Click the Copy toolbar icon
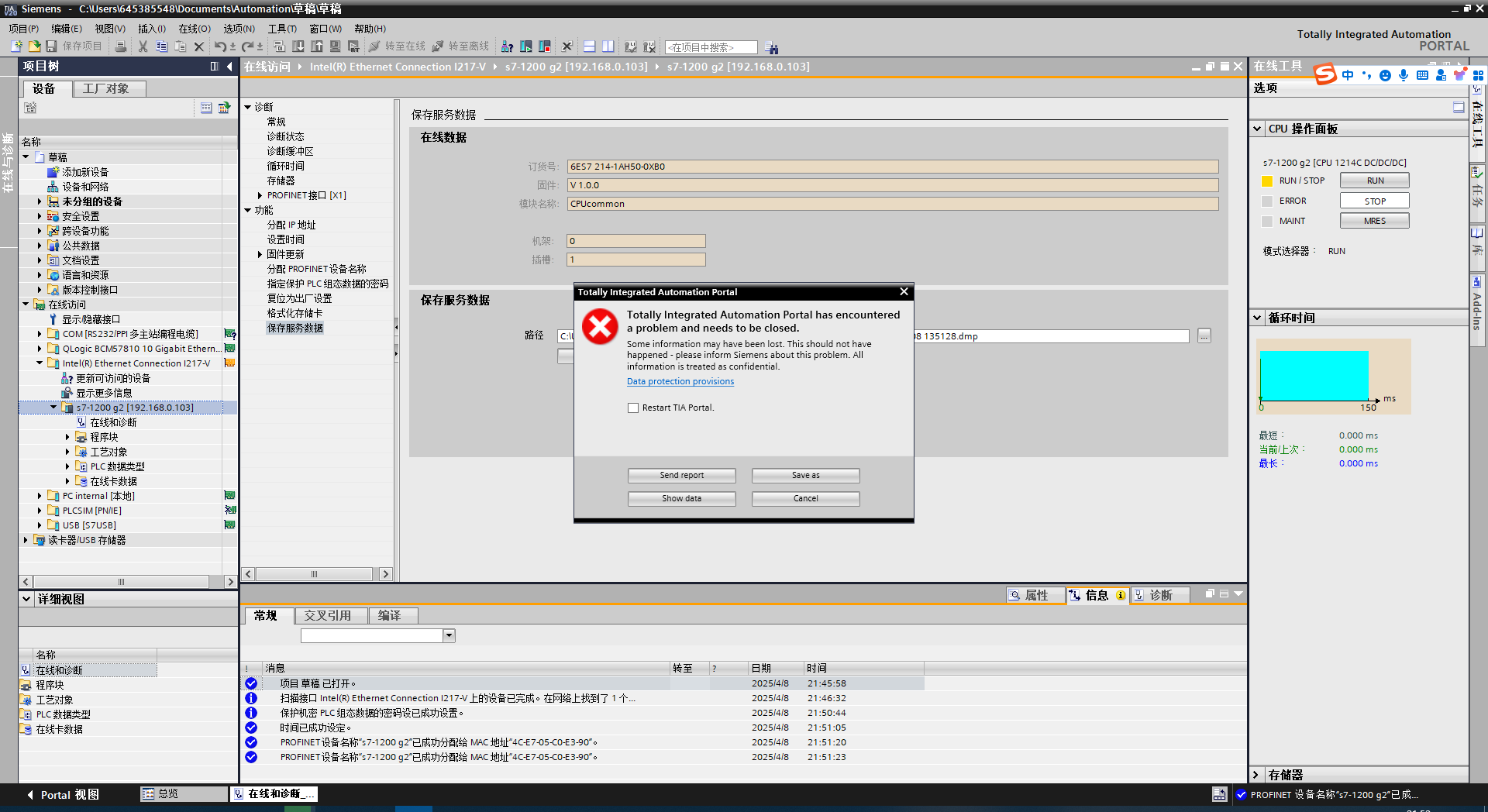This screenshot has width=1488, height=812. 162,46
